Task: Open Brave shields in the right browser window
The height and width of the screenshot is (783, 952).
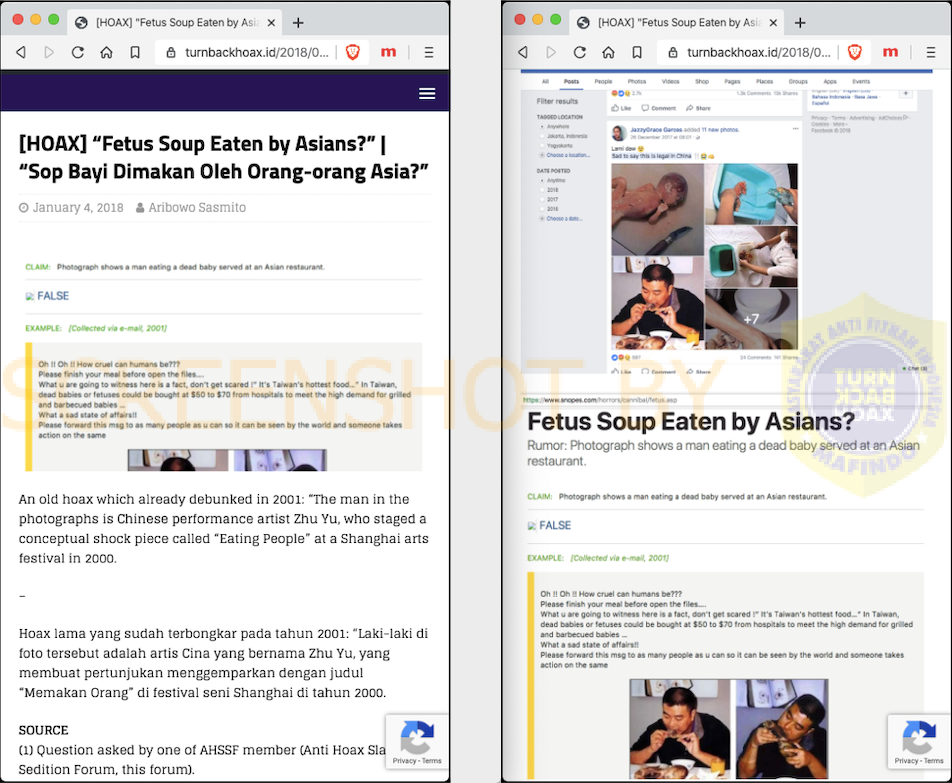Action: click(855, 52)
